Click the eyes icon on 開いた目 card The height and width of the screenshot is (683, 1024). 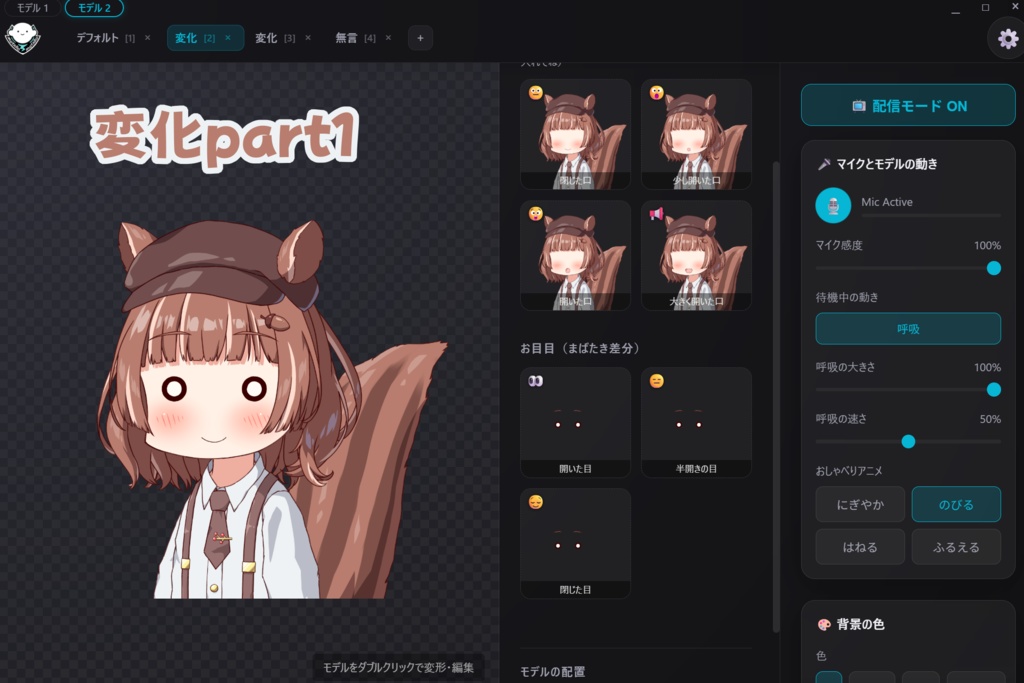[x=536, y=381]
